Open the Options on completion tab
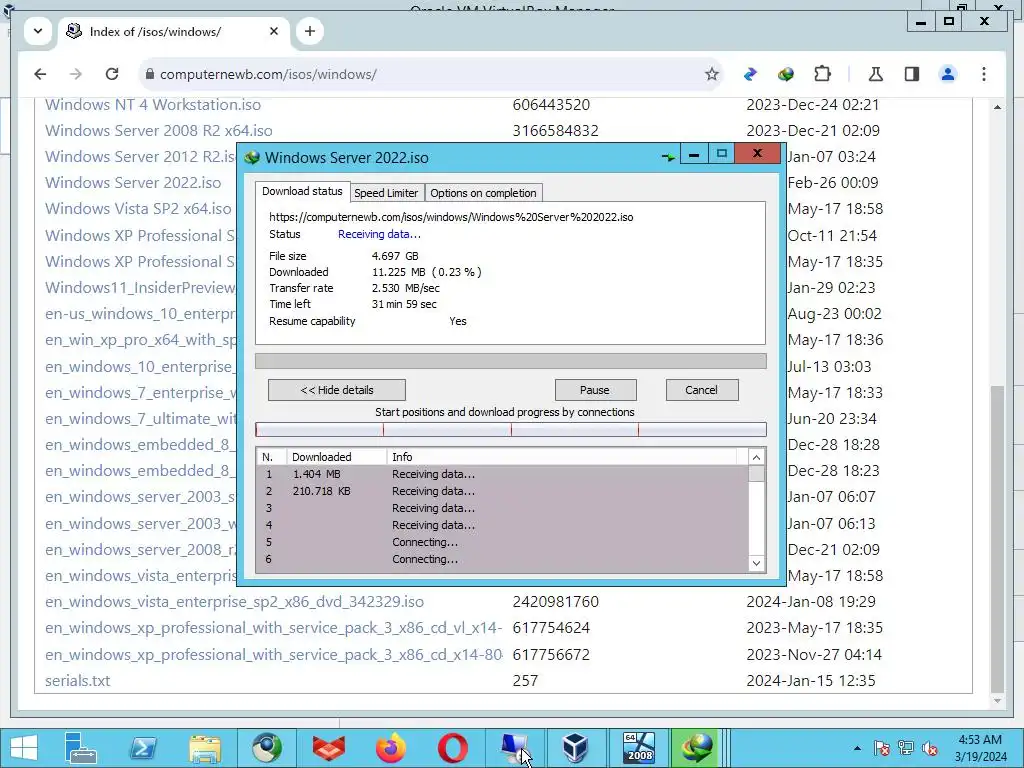Image resolution: width=1024 pixels, height=768 pixels. click(x=483, y=193)
